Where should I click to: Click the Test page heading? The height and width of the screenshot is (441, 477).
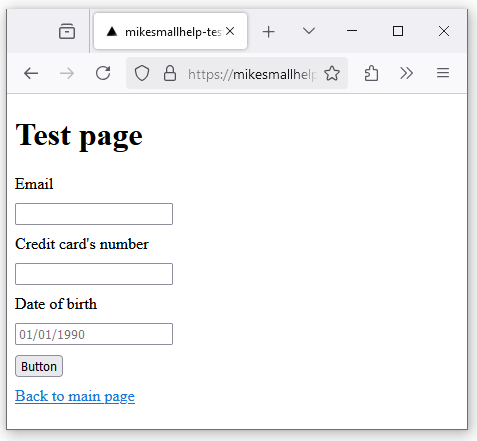[x=79, y=136]
